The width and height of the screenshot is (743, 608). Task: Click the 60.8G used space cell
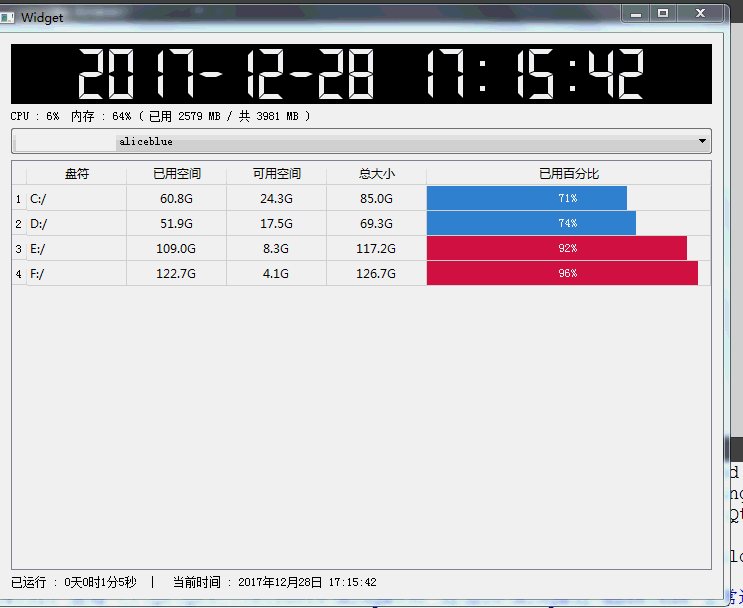(177, 199)
